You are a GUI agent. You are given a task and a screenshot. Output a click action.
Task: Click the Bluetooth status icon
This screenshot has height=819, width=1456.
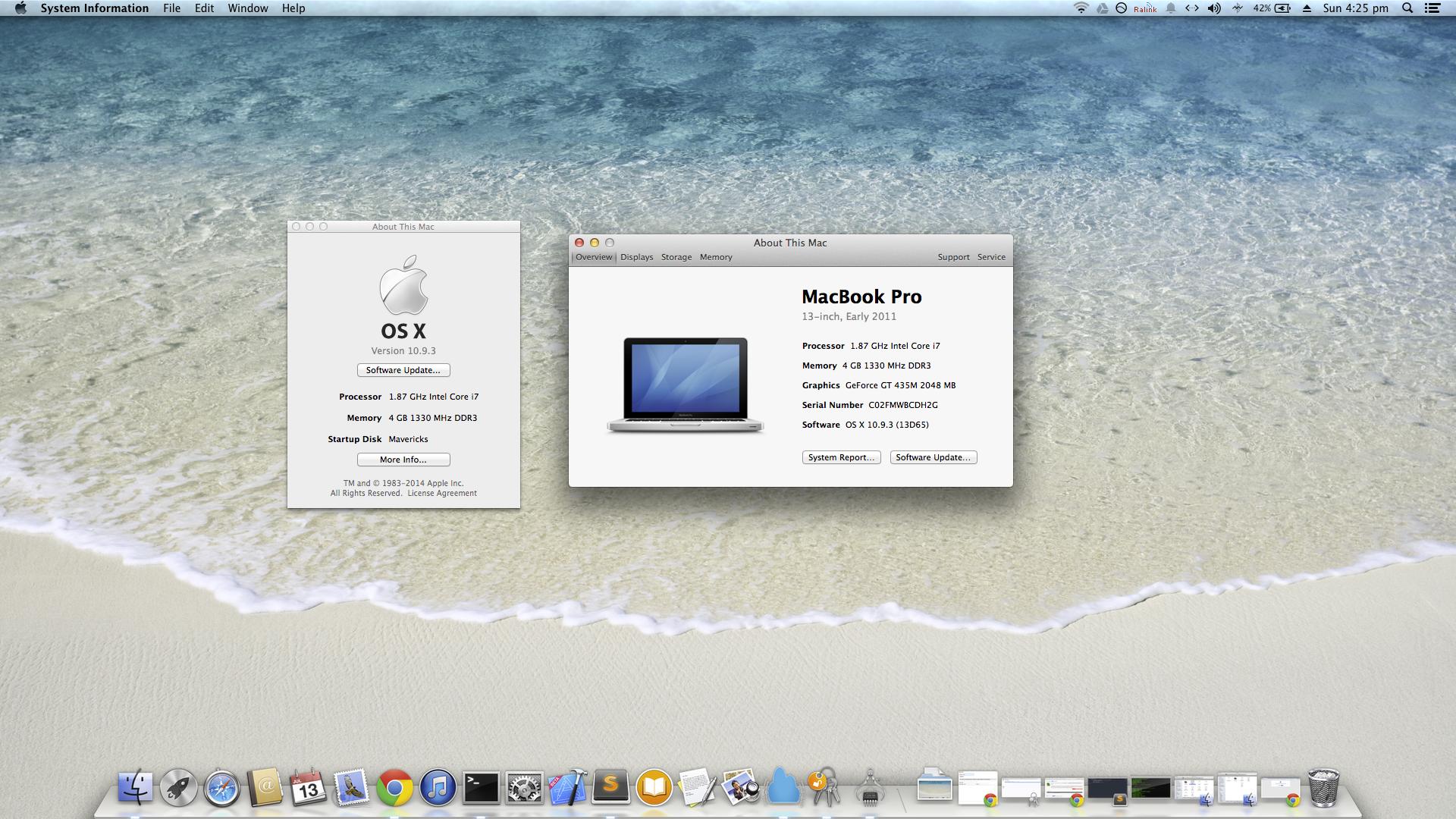click(1238, 8)
